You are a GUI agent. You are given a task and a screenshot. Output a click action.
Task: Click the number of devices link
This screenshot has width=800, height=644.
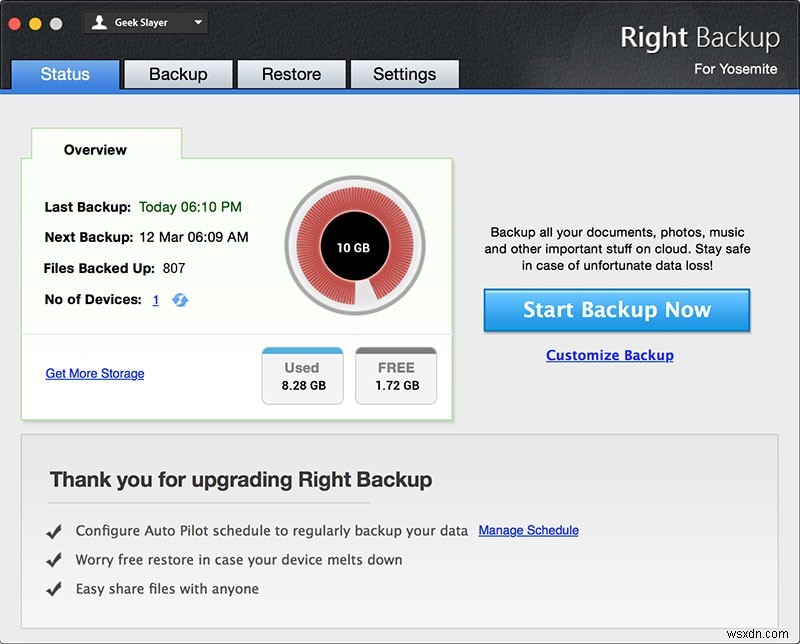[x=156, y=299]
